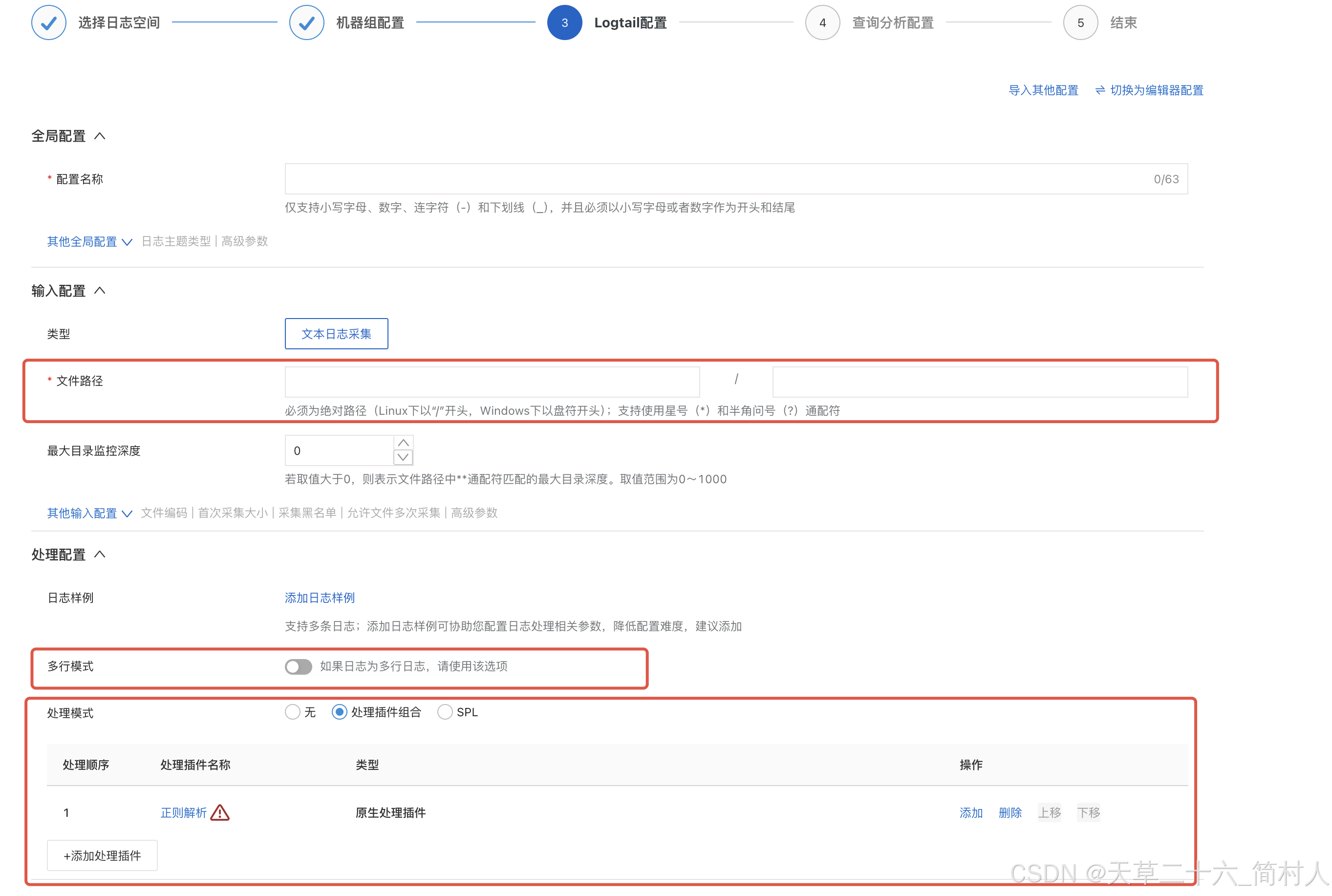Click the 文本日志采集 type button
Viewport: 1332px width, 896px height.
coord(336,334)
